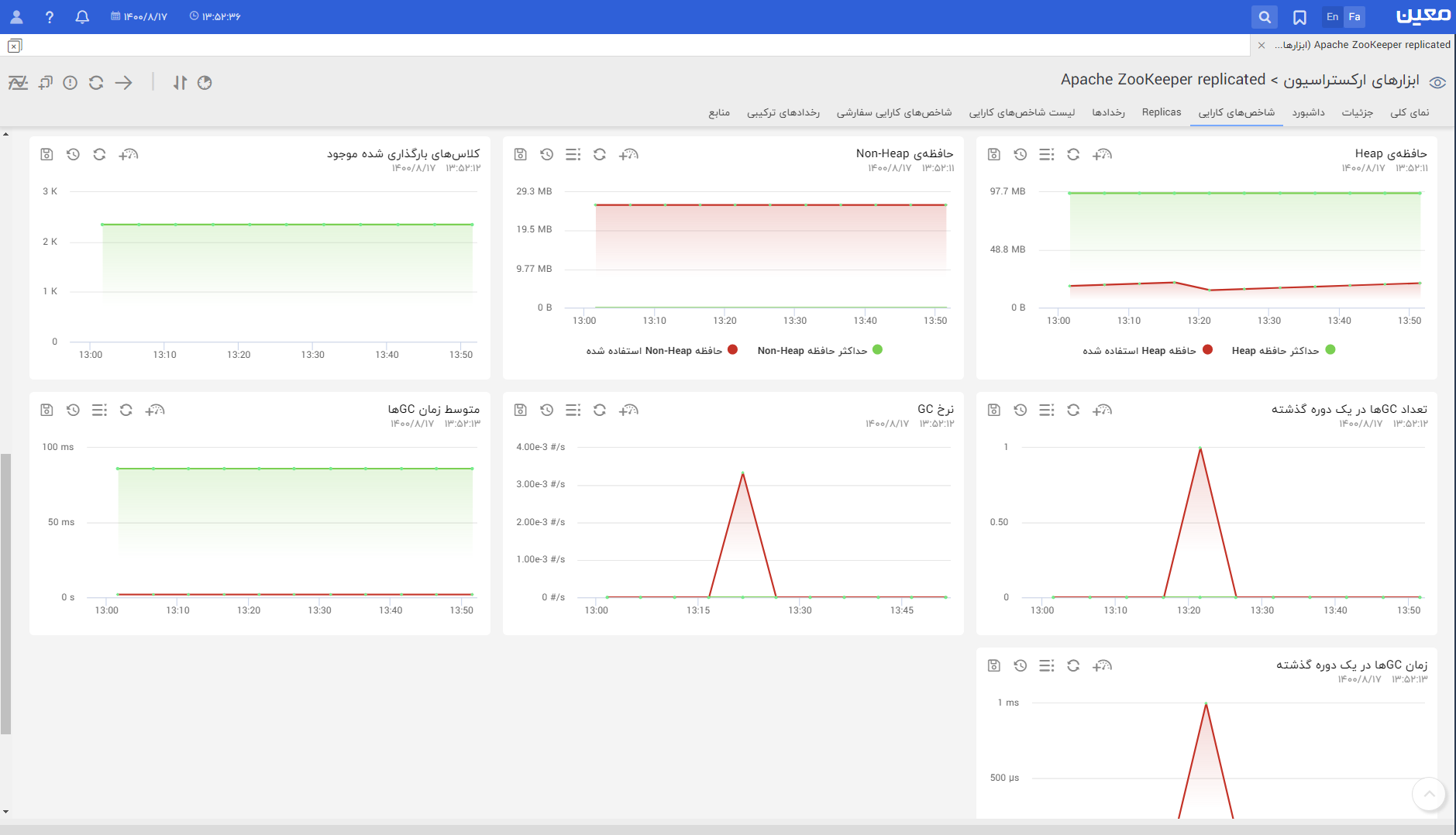Add Heap memory chart to dashboard
This screenshot has width=1456, height=835.
(1102, 154)
